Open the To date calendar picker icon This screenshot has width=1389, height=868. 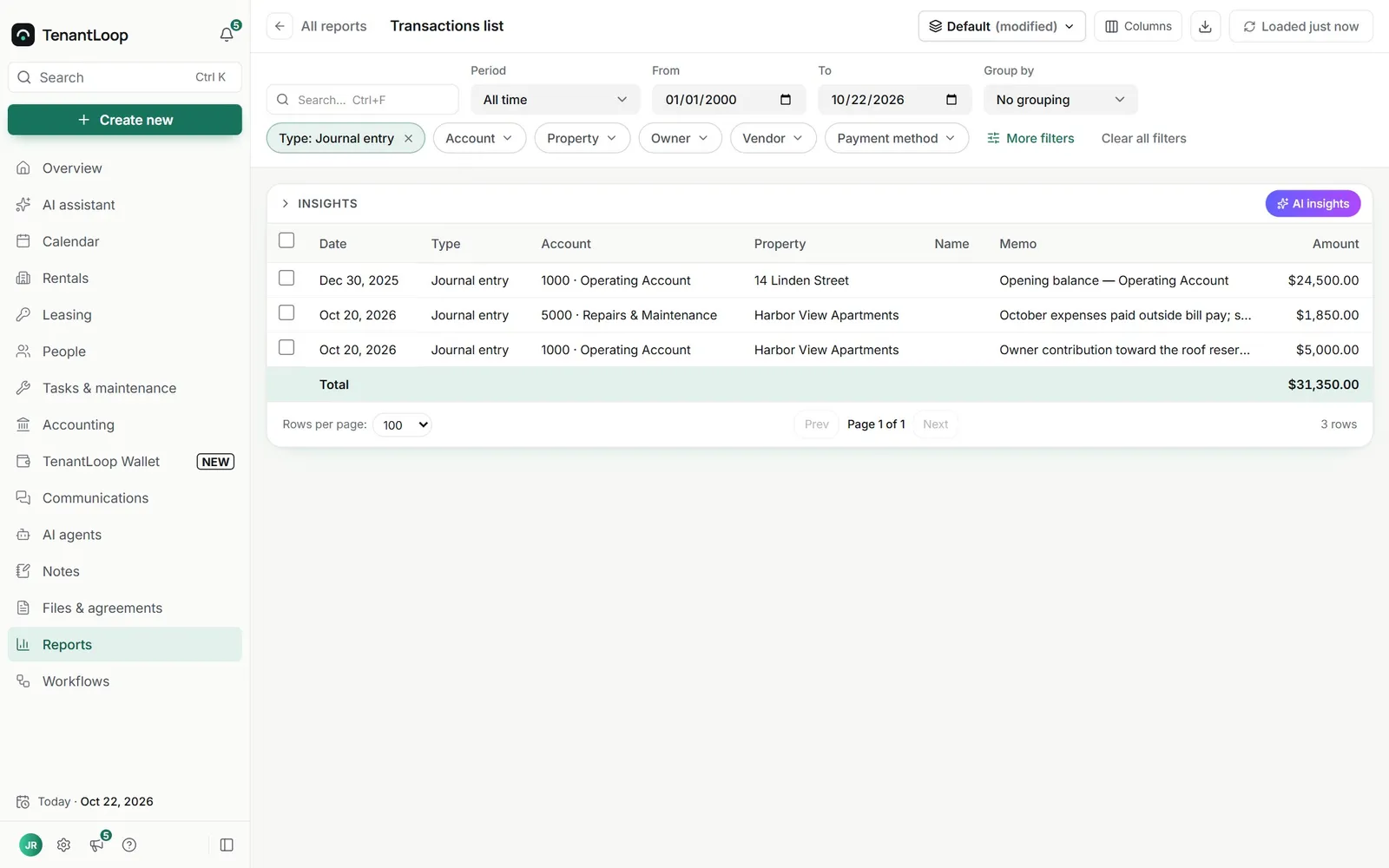pos(951,100)
